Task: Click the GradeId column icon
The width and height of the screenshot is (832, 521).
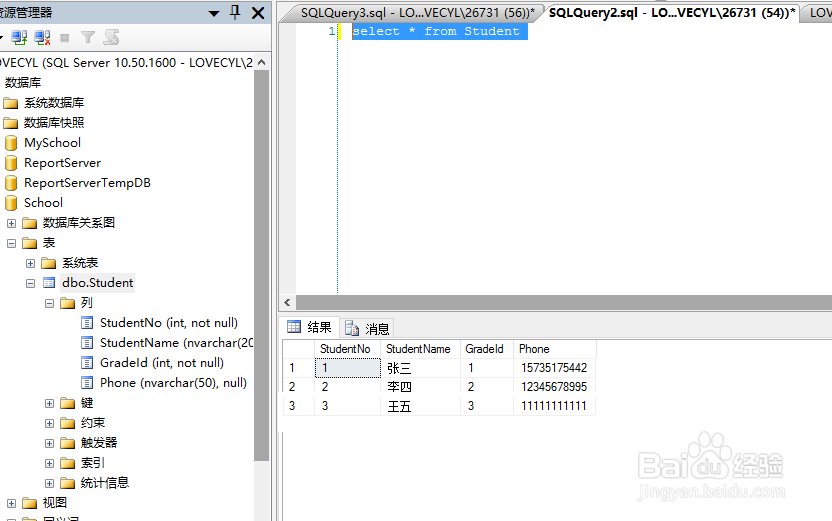Action: click(87, 363)
